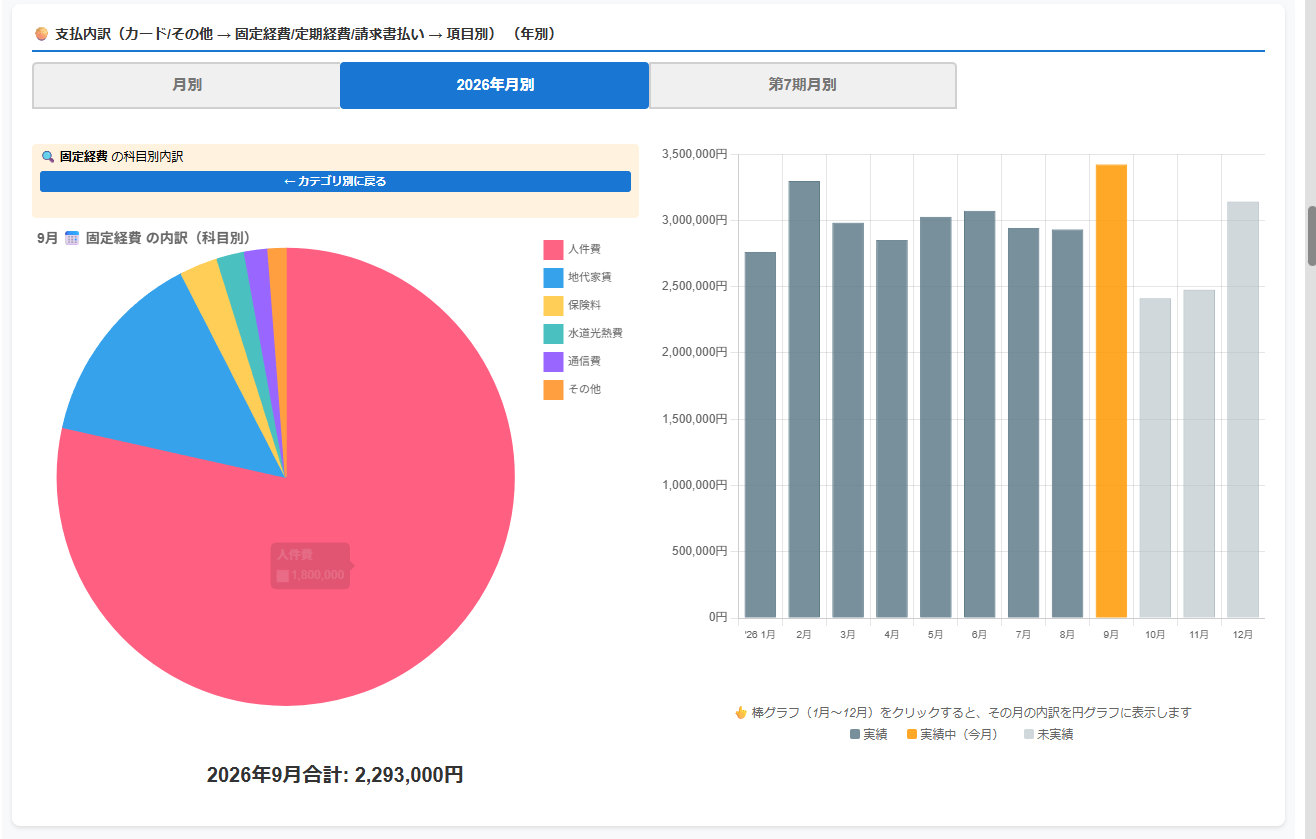This screenshot has width=1316, height=839.
Task: Click the page vertical scrollbar thumb
Action: [x=1311, y=236]
